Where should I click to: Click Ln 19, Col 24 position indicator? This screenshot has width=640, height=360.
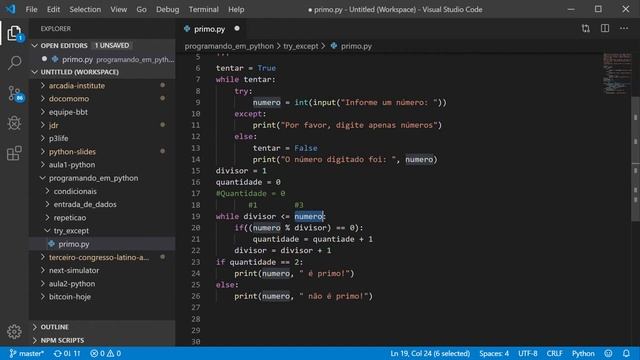430,353
